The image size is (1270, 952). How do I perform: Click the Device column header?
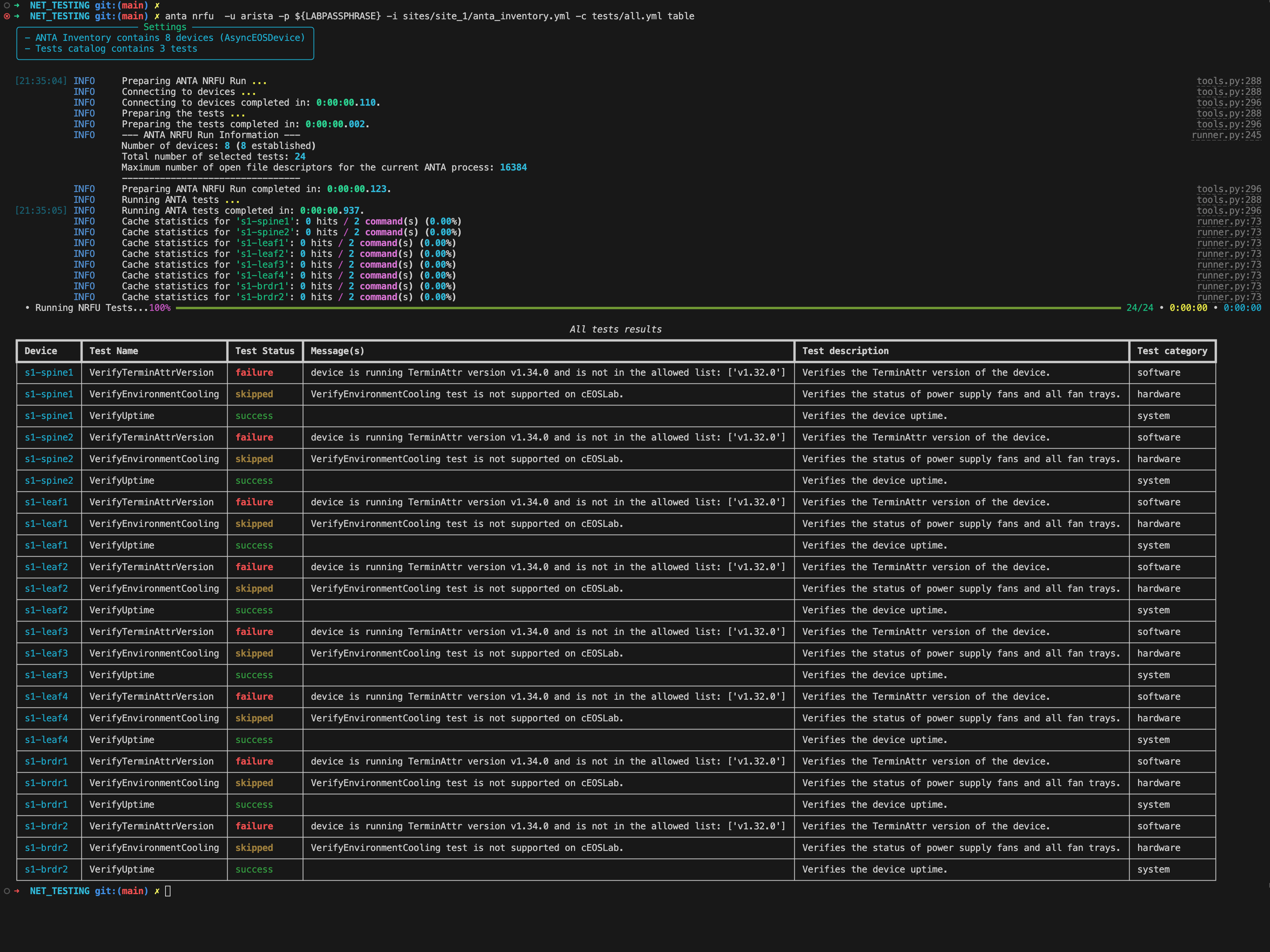tap(41, 351)
